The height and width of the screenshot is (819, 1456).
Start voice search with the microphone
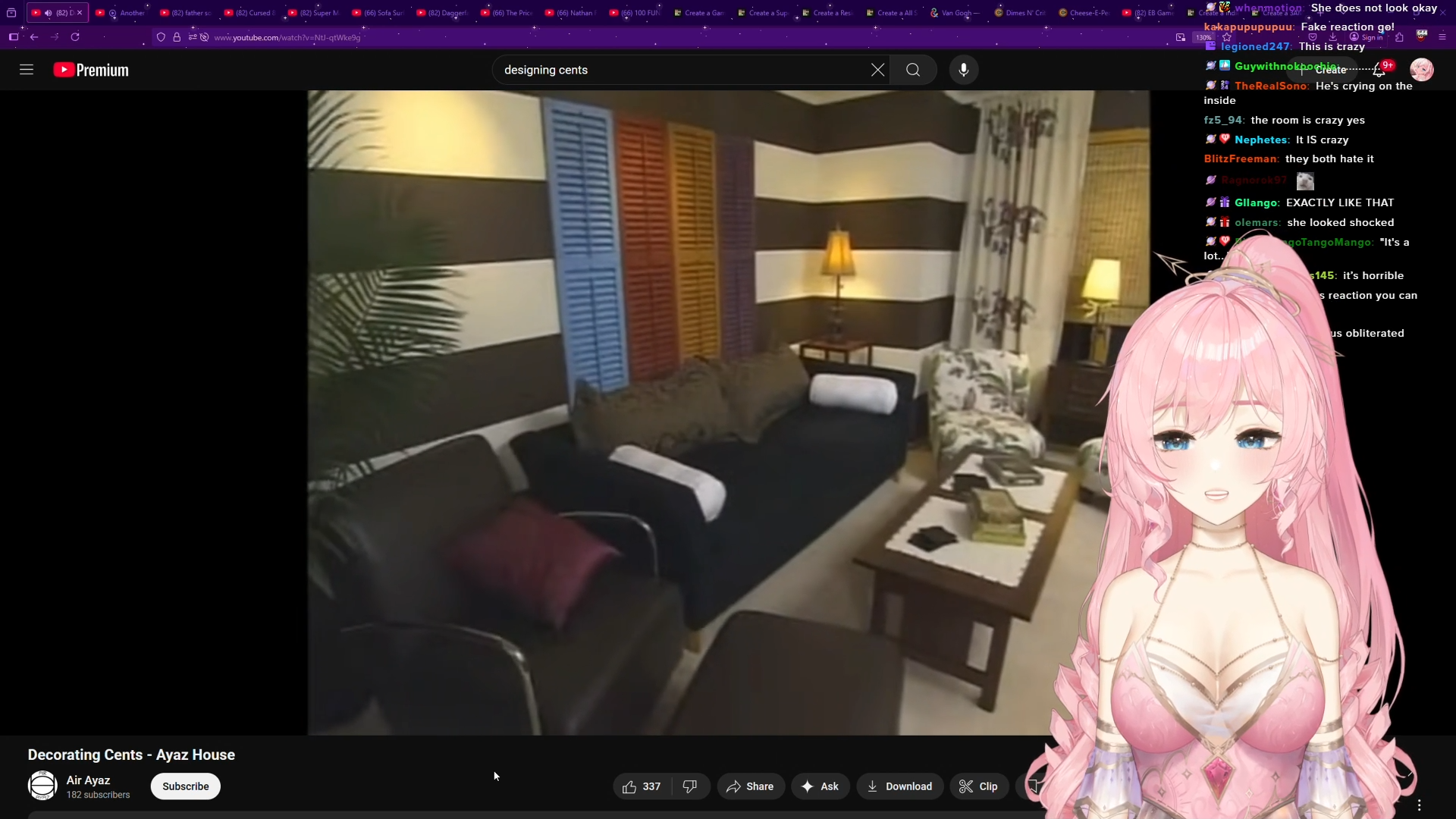964,70
